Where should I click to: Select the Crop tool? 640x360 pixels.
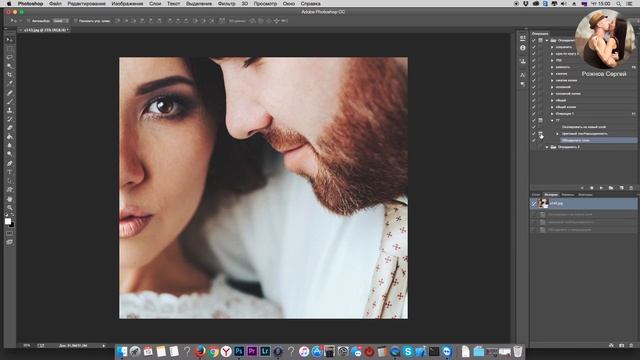9,75
